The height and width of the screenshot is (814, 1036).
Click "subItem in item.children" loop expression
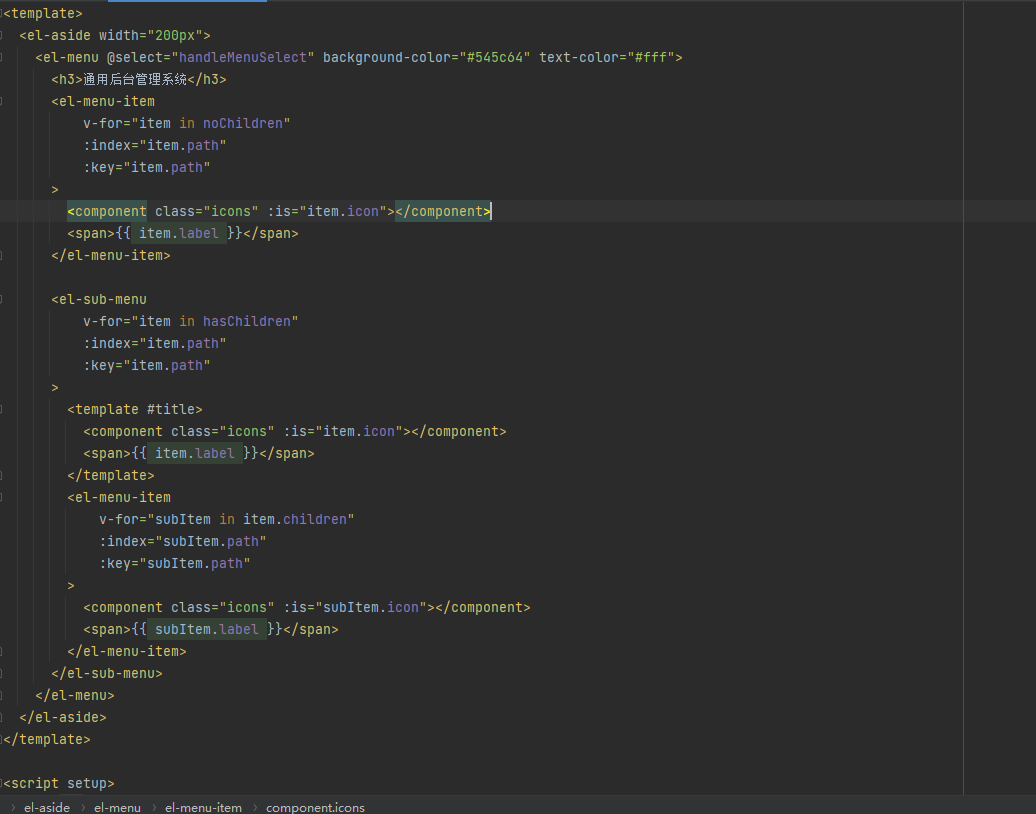pyautogui.click(x=250, y=519)
